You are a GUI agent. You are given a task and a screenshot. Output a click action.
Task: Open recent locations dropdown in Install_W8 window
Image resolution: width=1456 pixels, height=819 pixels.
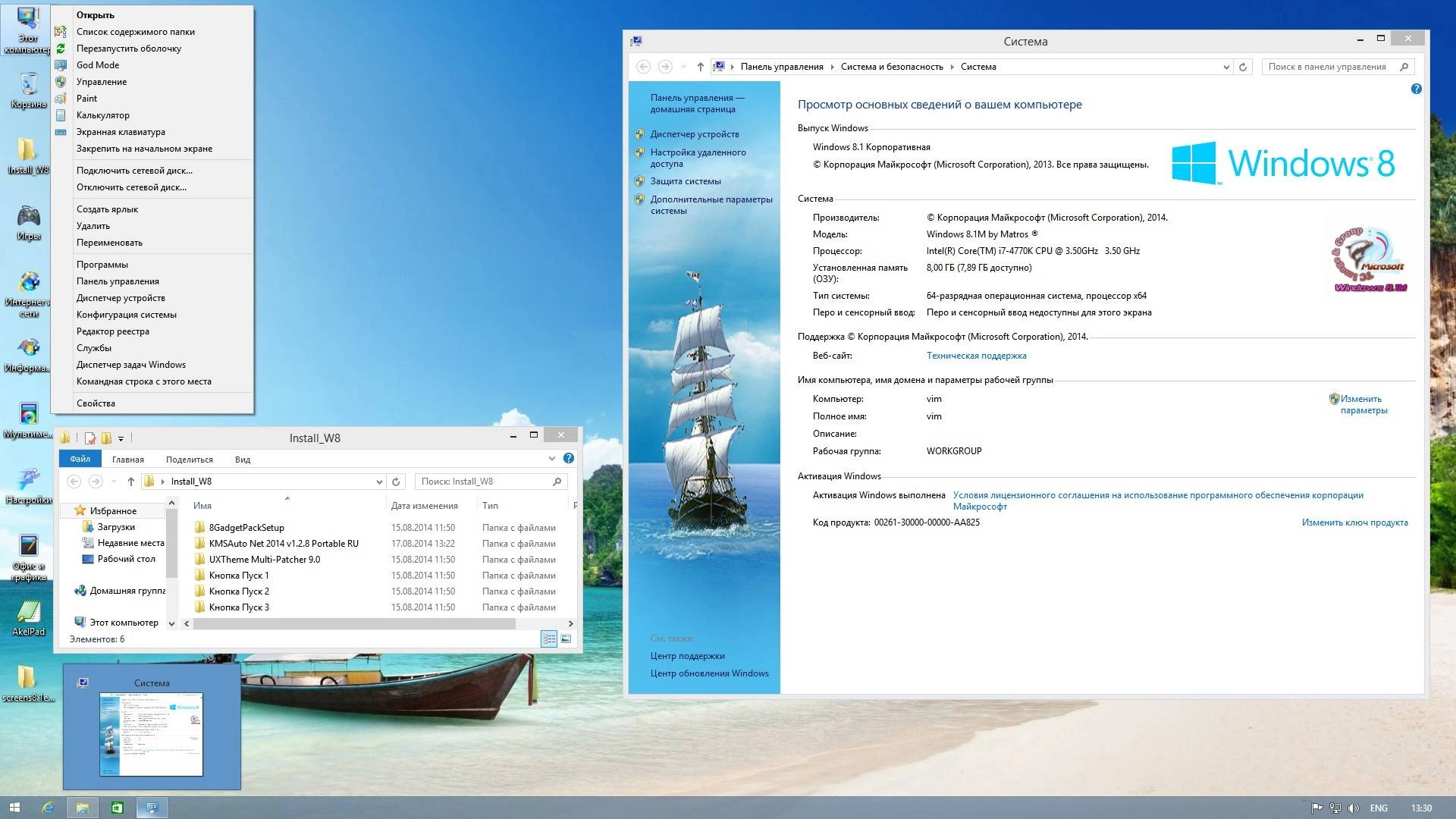pos(114,482)
